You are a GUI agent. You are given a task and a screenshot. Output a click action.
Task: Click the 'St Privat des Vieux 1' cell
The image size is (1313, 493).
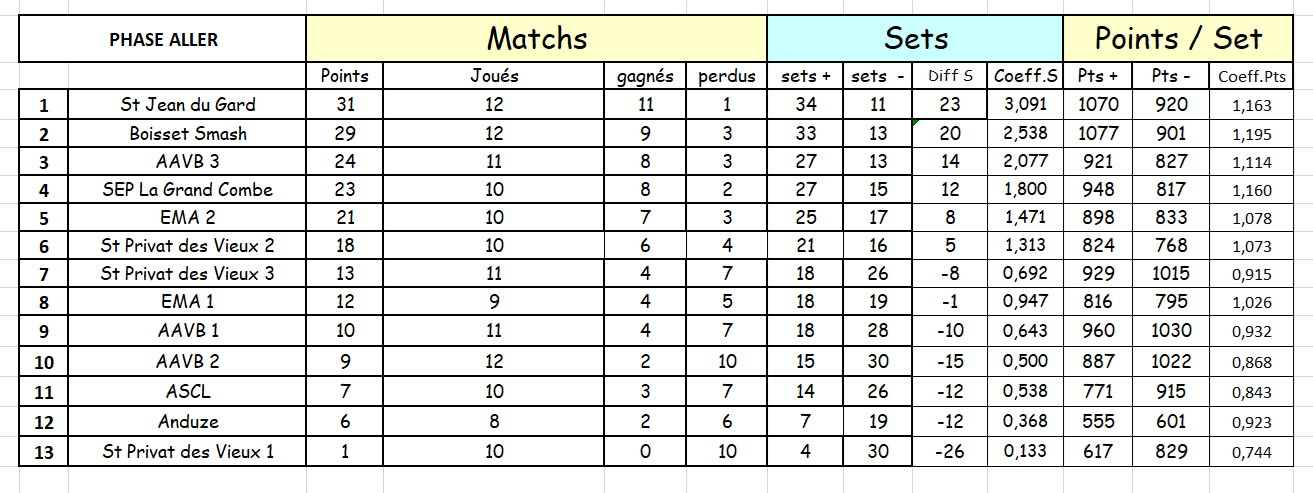point(188,452)
